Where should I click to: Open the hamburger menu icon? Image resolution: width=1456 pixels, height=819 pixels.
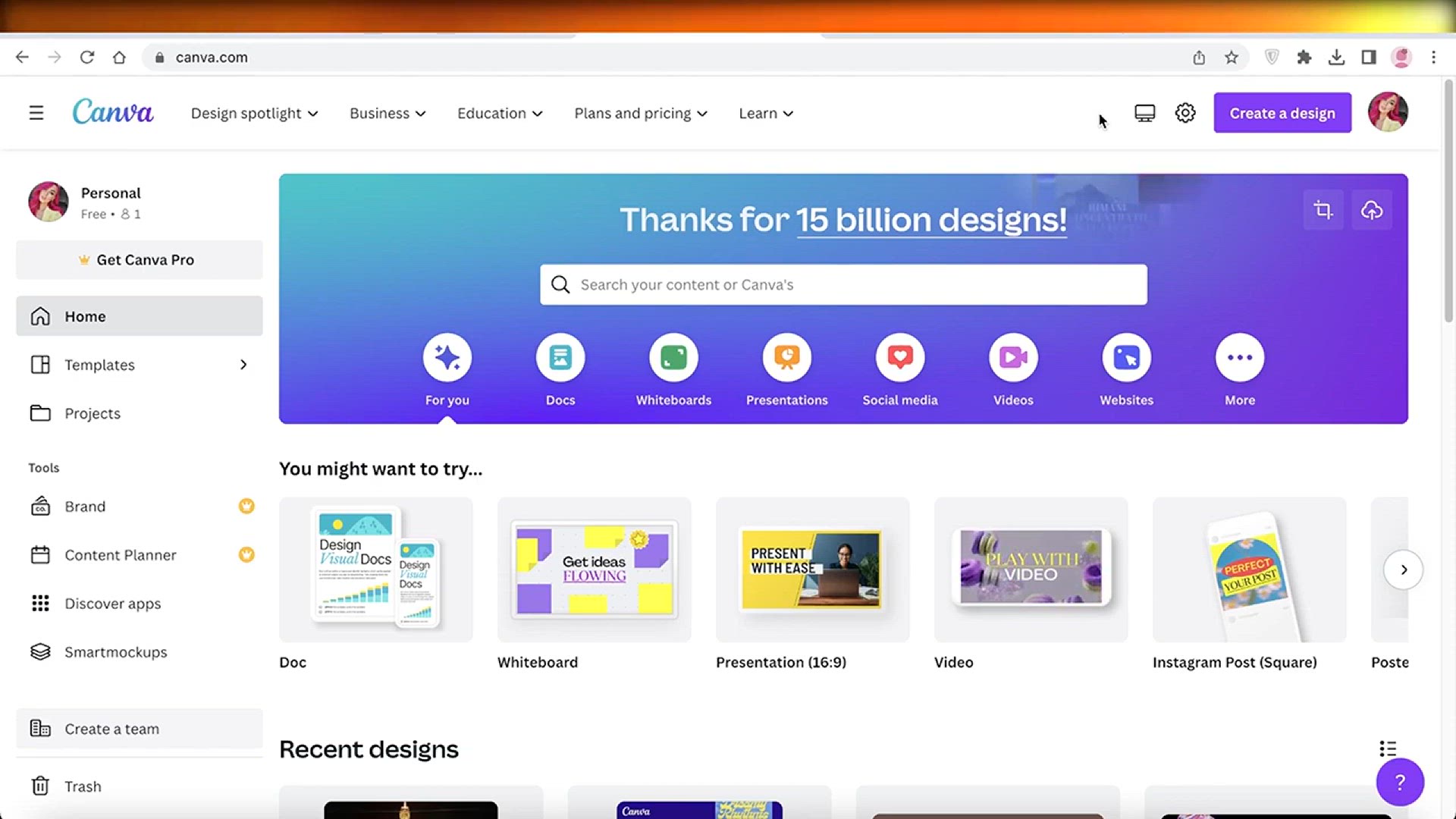pos(36,113)
